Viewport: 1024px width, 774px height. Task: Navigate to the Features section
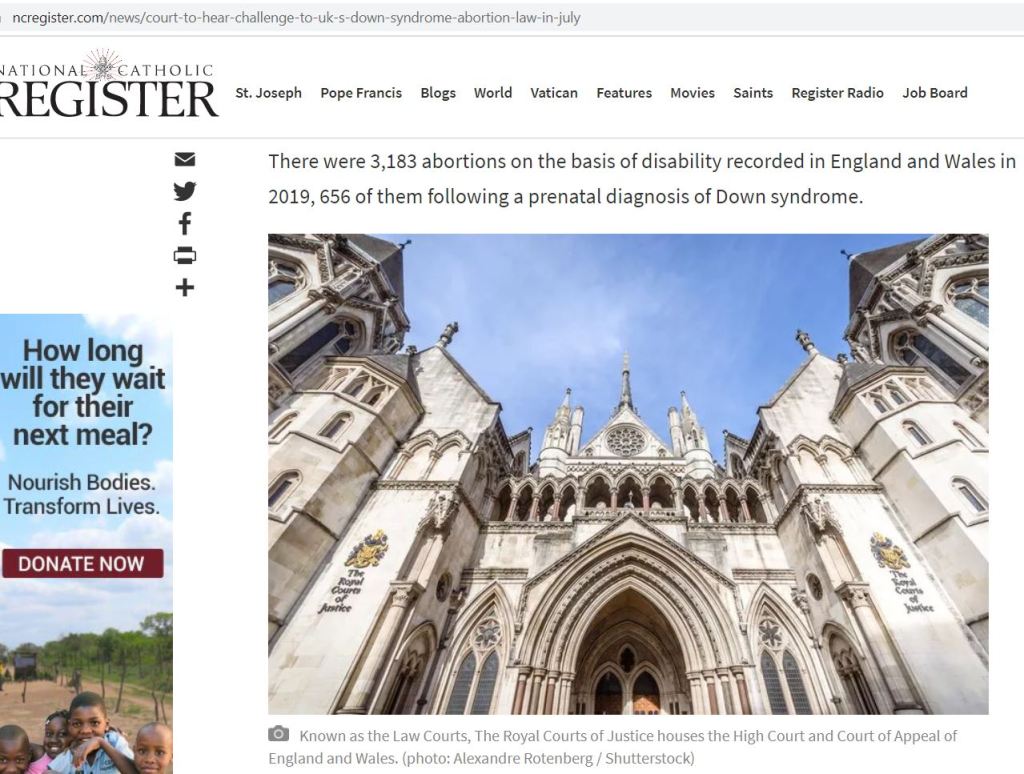pos(624,93)
